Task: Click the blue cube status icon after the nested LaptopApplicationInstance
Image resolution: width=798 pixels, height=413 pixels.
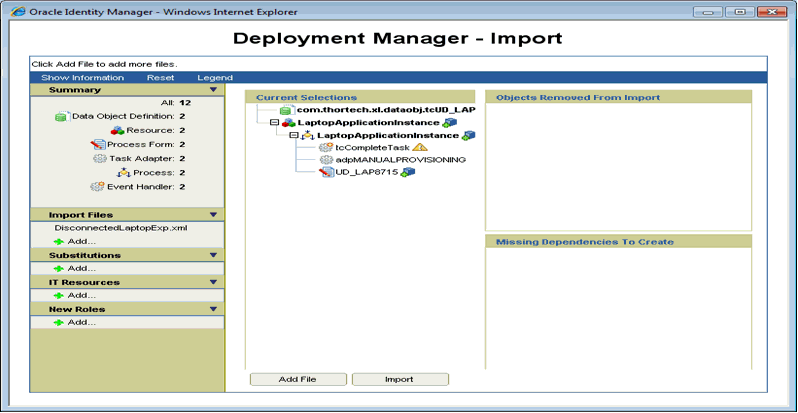Action: tap(468, 135)
